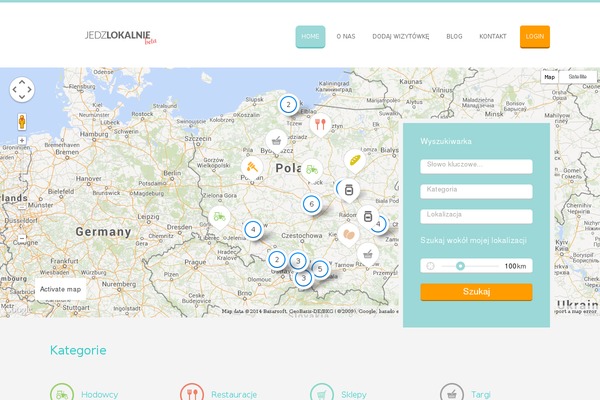Select the green tractor marker west of Wrocław

point(219,218)
